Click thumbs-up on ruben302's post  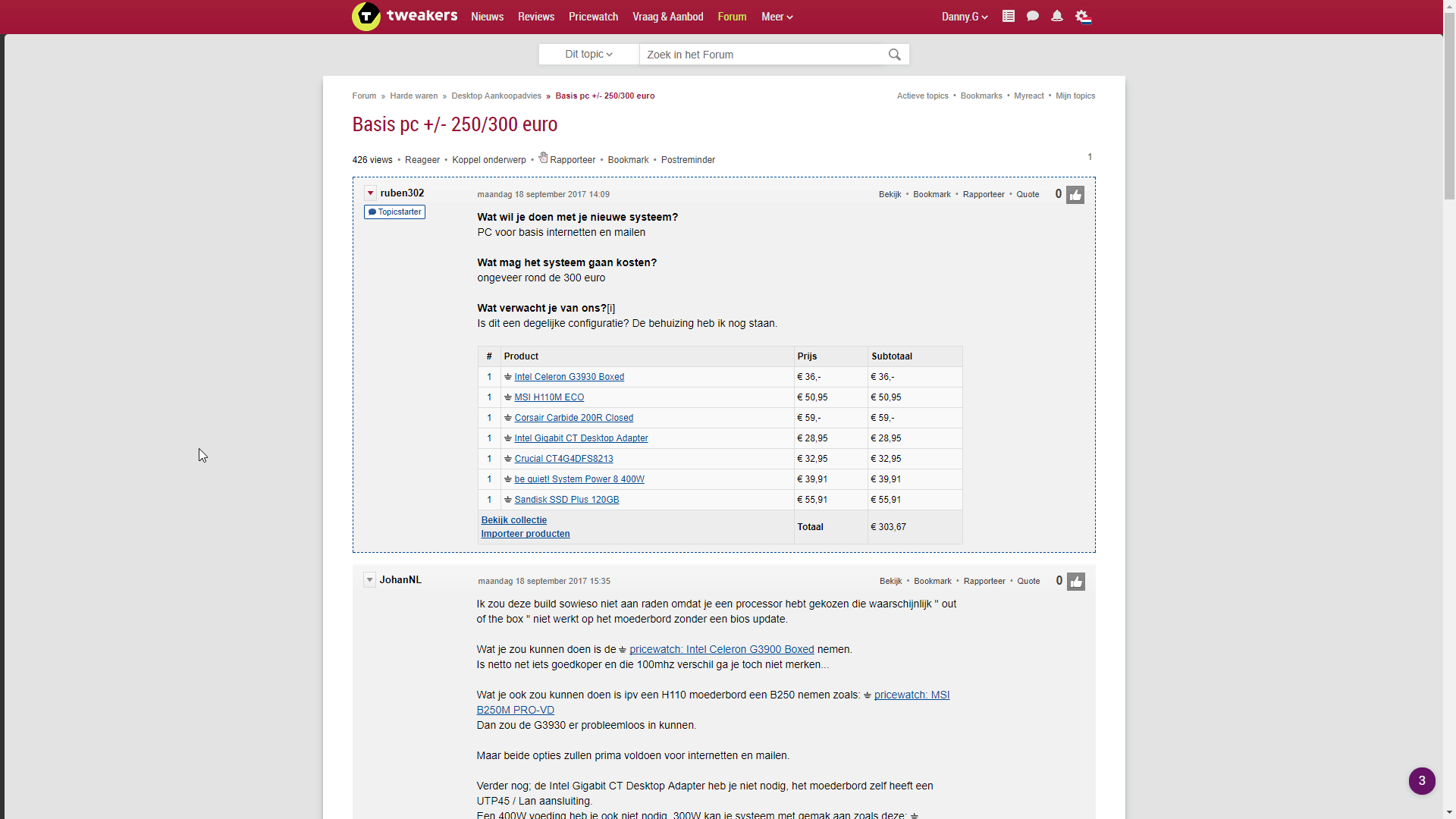(1075, 195)
